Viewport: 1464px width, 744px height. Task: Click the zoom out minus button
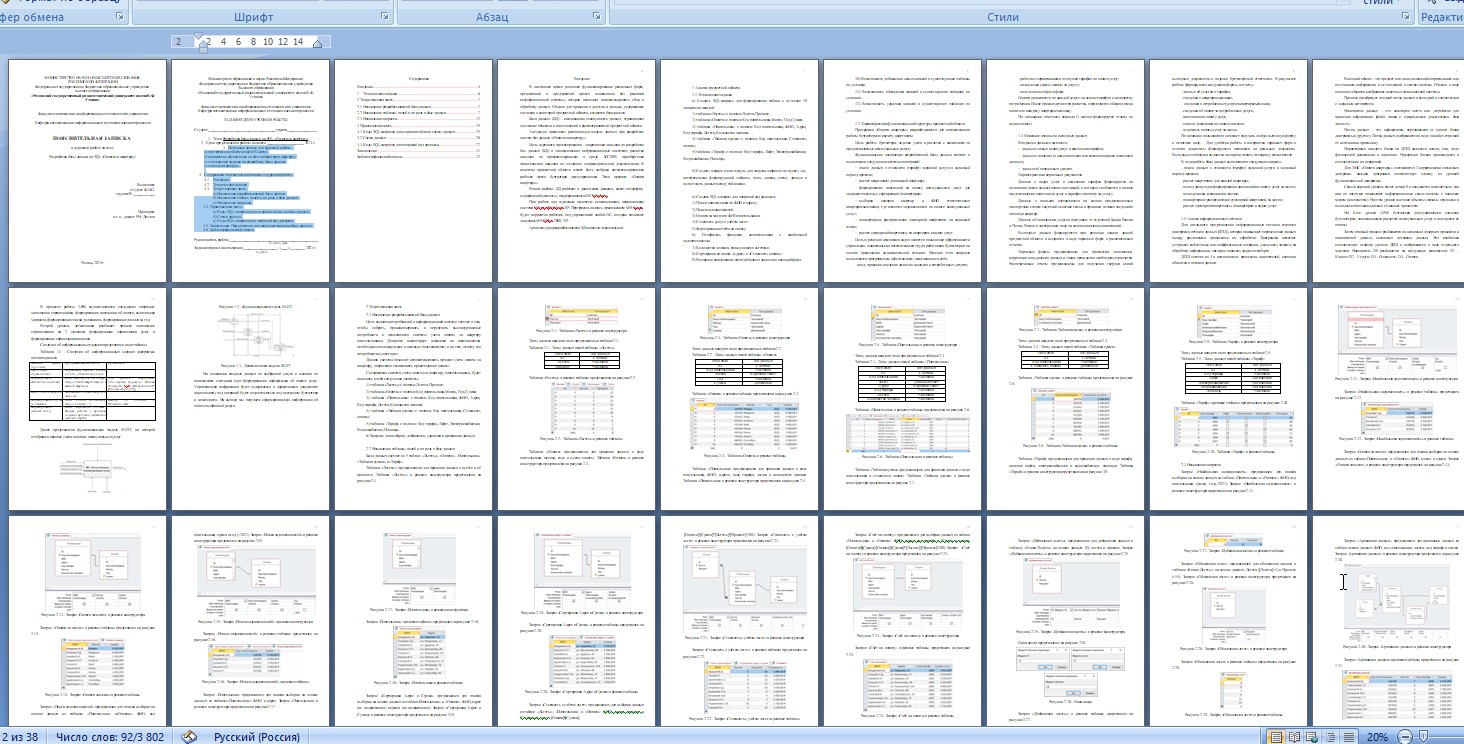click(1405, 736)
